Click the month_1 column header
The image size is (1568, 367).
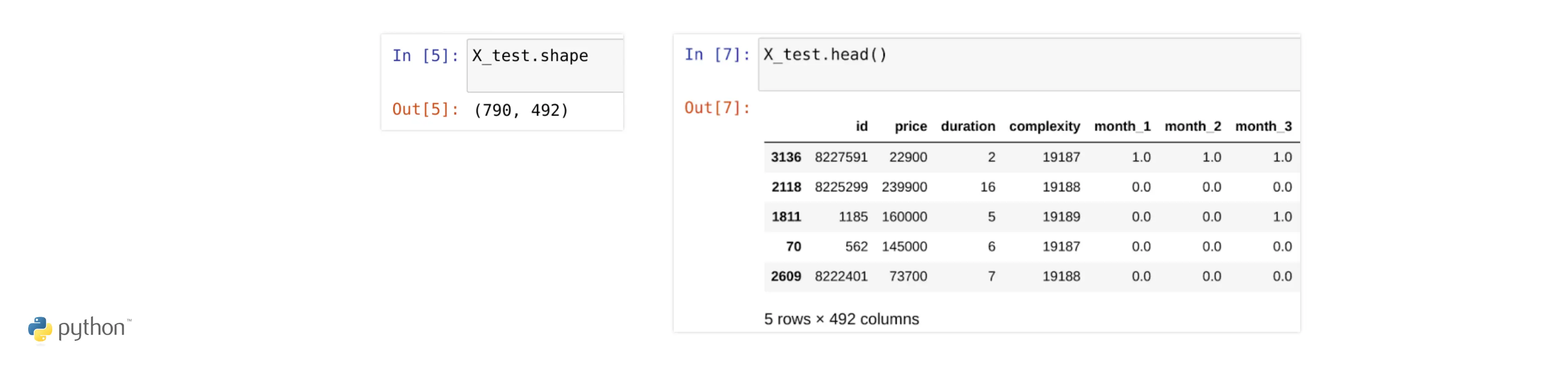pyautogui.click(x=1123, y=126)
